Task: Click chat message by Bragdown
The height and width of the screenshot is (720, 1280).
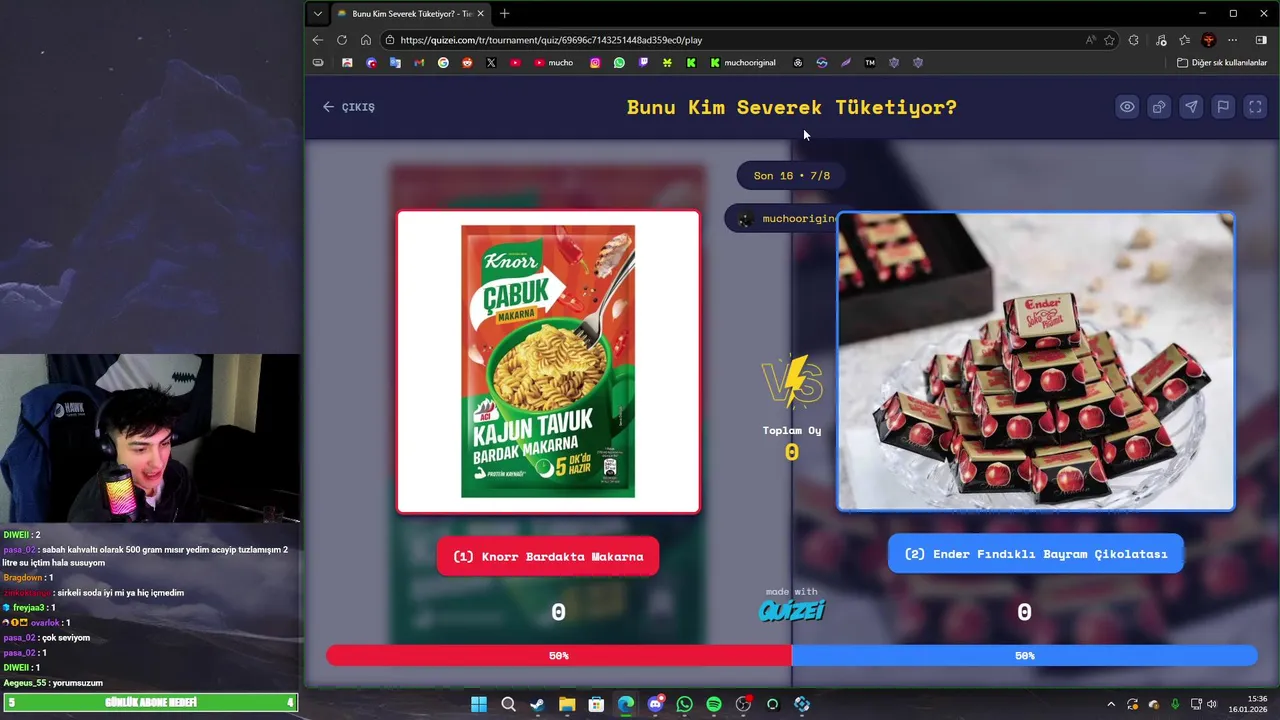Action: click(x=28, y=577)
